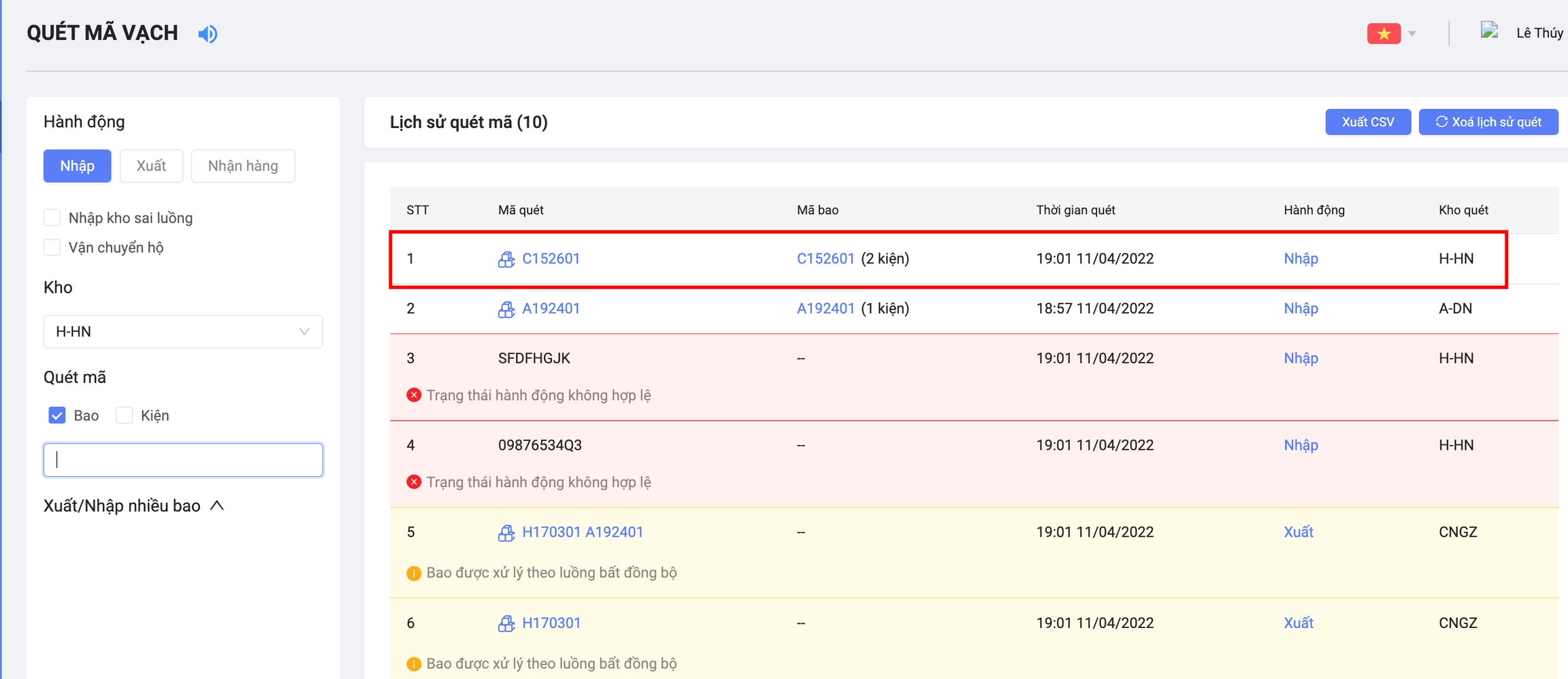The width and height of the screenshot is (1568, 679).
Task: Click the speaker sound icon beside the title
Action: click(208, 33)
